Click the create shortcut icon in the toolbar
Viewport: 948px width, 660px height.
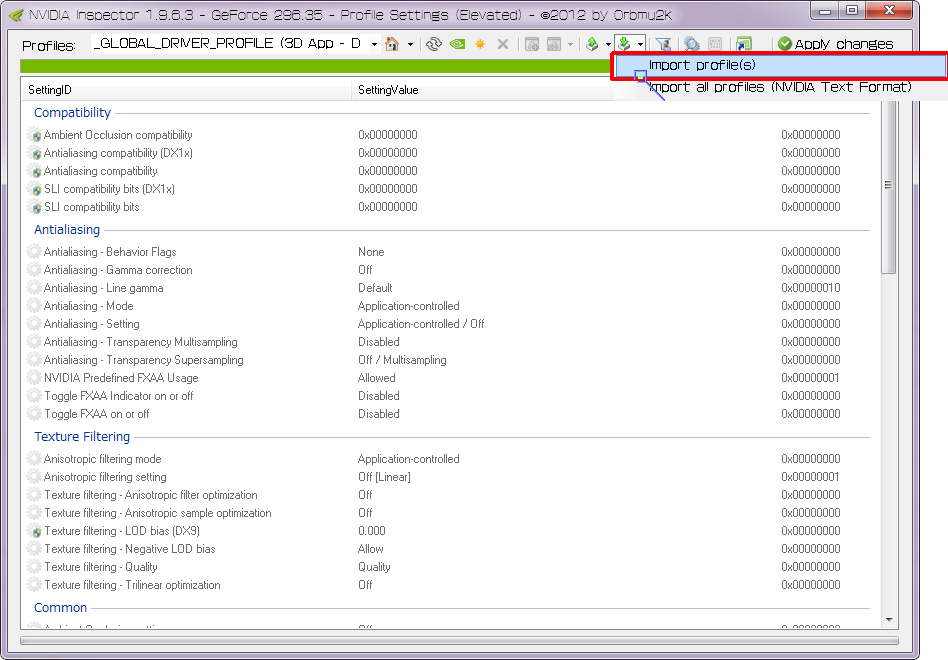(744, 44)
